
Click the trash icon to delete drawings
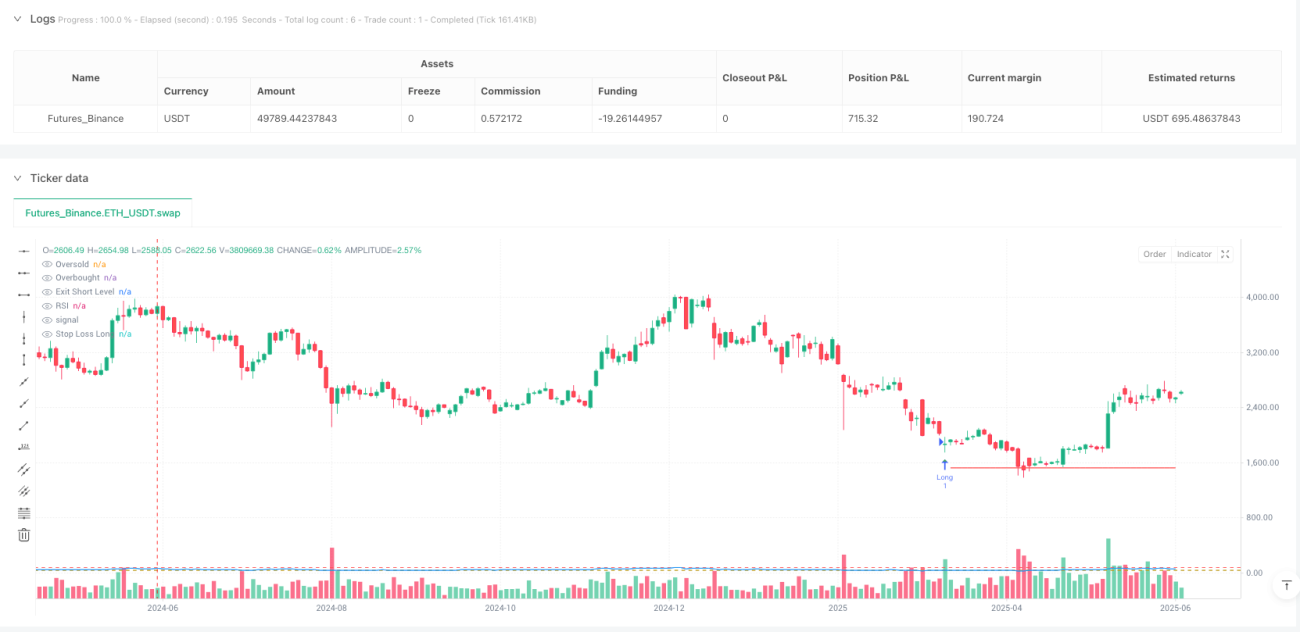click(x=24, y=535)
